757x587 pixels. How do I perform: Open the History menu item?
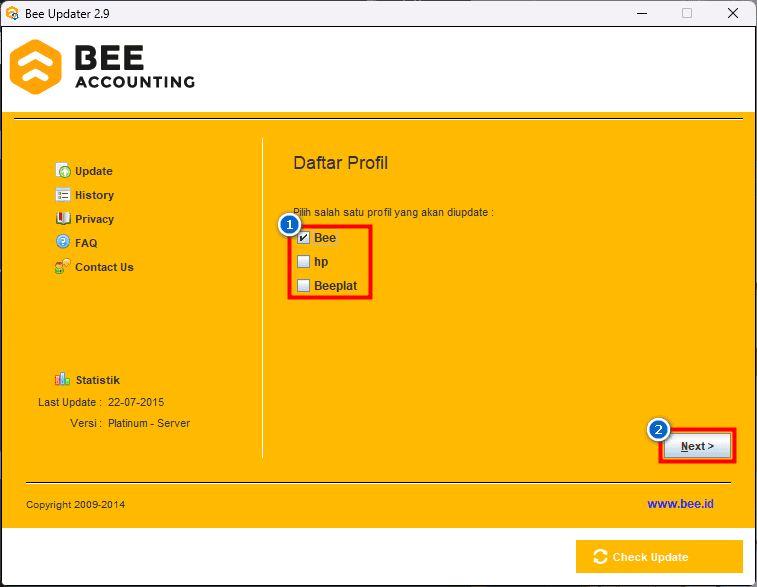click(x=95, y=195)
